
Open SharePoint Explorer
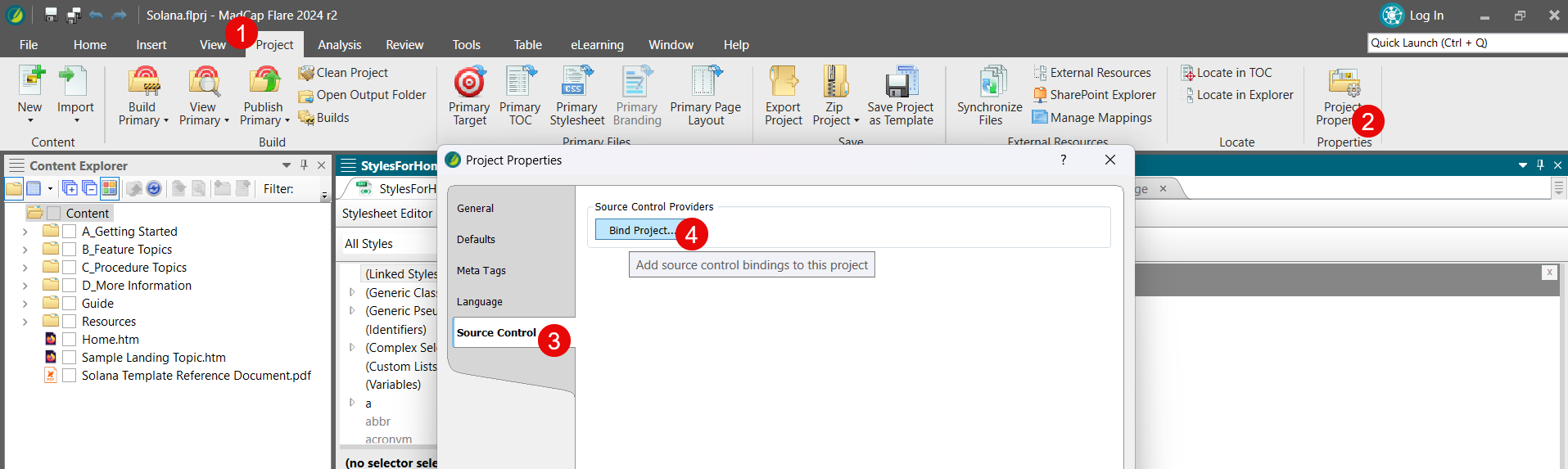click(1094, 95)
